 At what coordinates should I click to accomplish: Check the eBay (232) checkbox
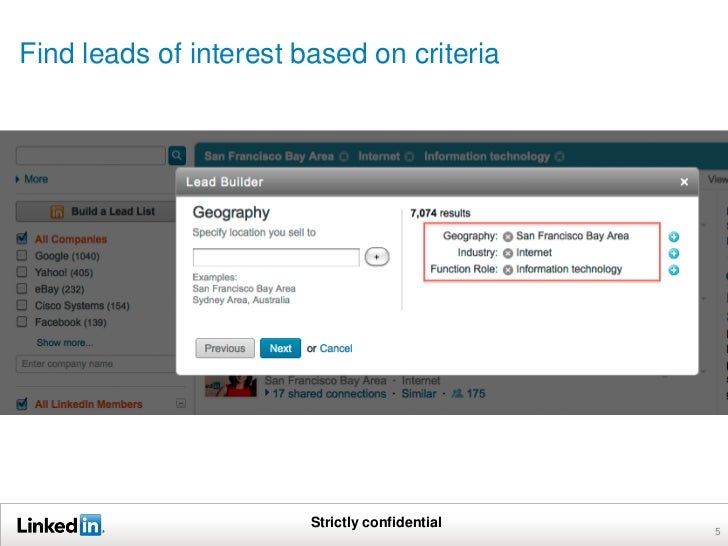tap(22, 288)
